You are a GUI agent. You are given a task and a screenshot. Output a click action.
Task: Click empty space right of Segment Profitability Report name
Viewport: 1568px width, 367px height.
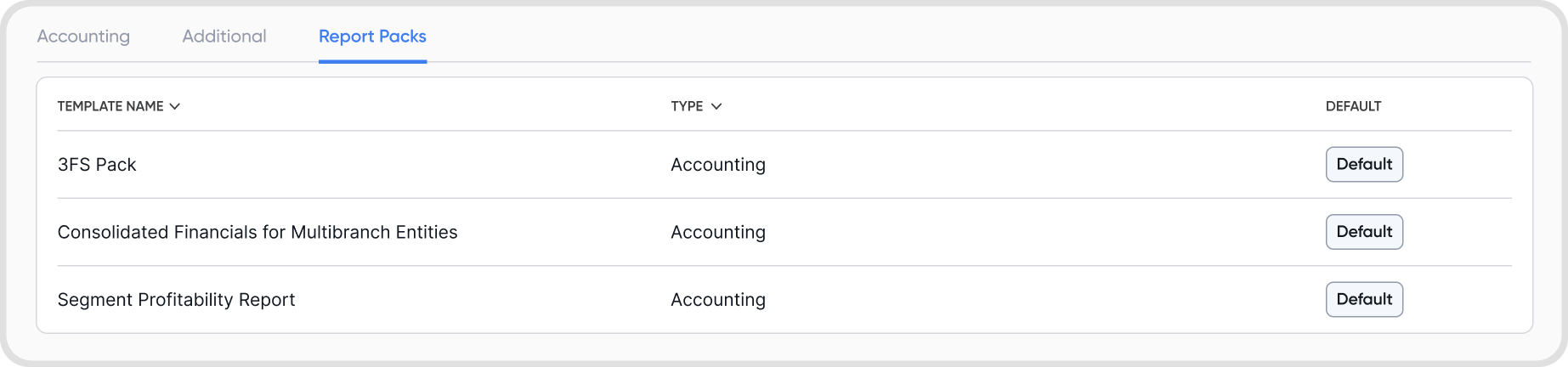pos(476,300)
